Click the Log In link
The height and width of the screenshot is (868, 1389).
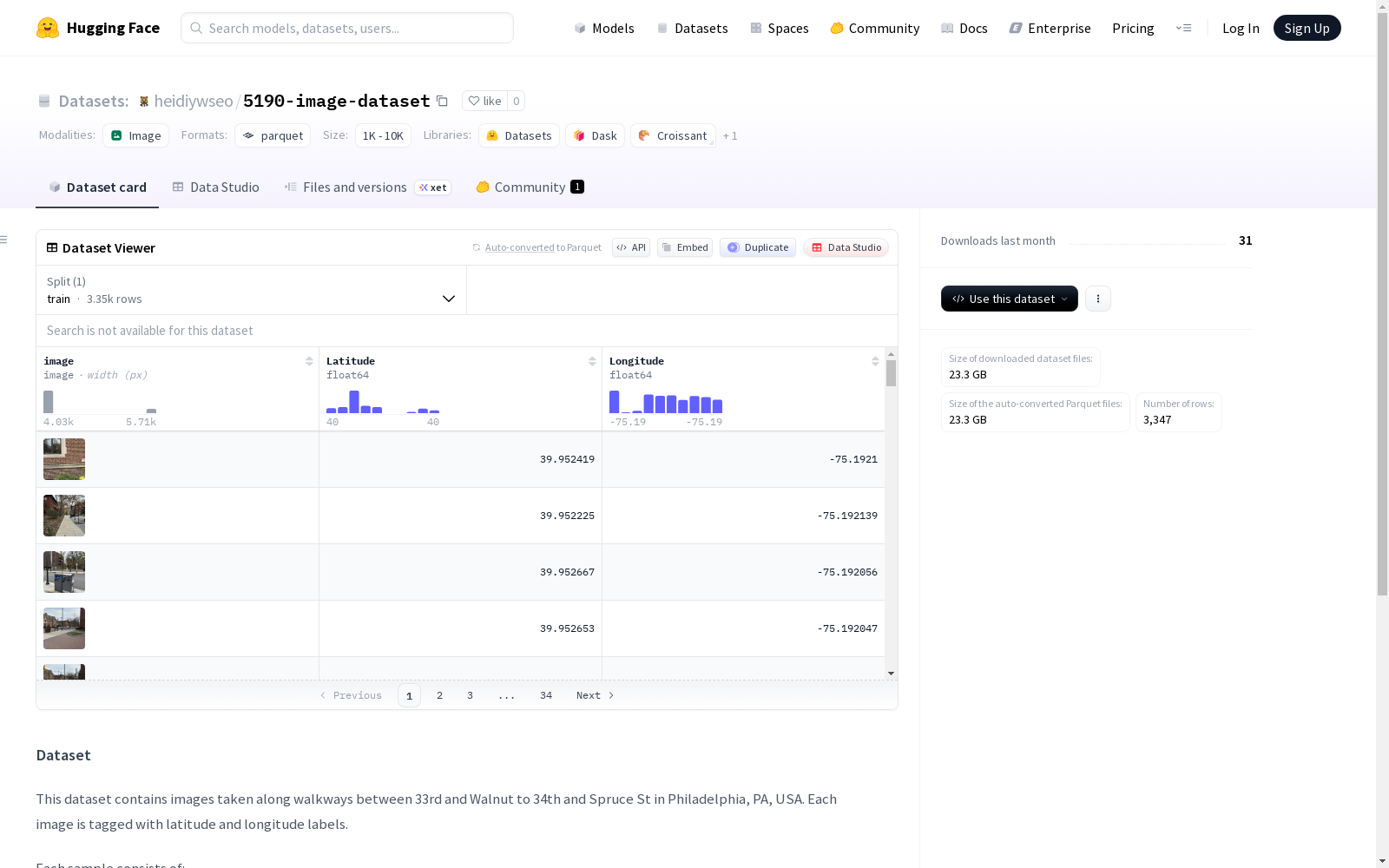[x=1241, y=28]
